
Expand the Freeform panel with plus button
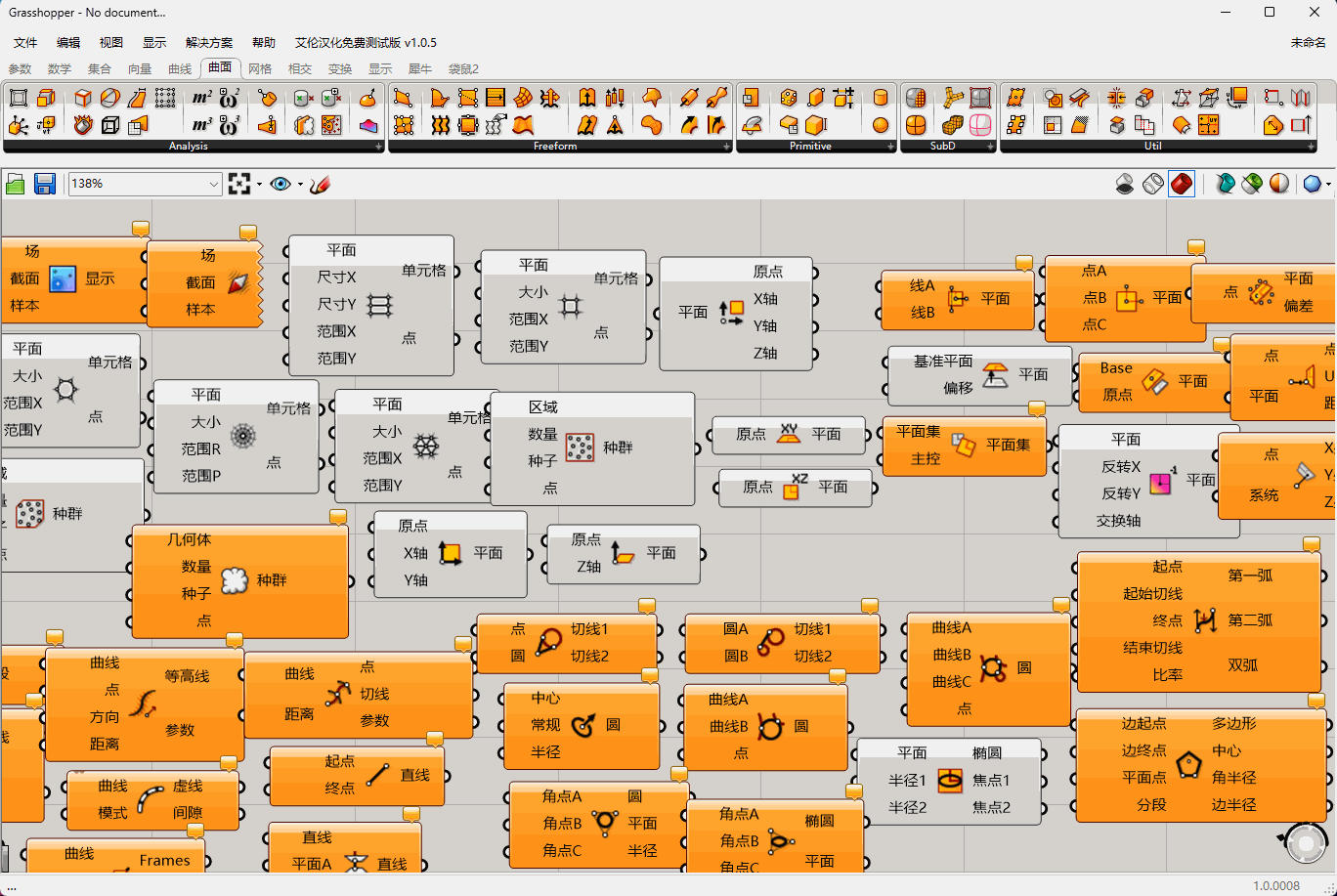726,147
